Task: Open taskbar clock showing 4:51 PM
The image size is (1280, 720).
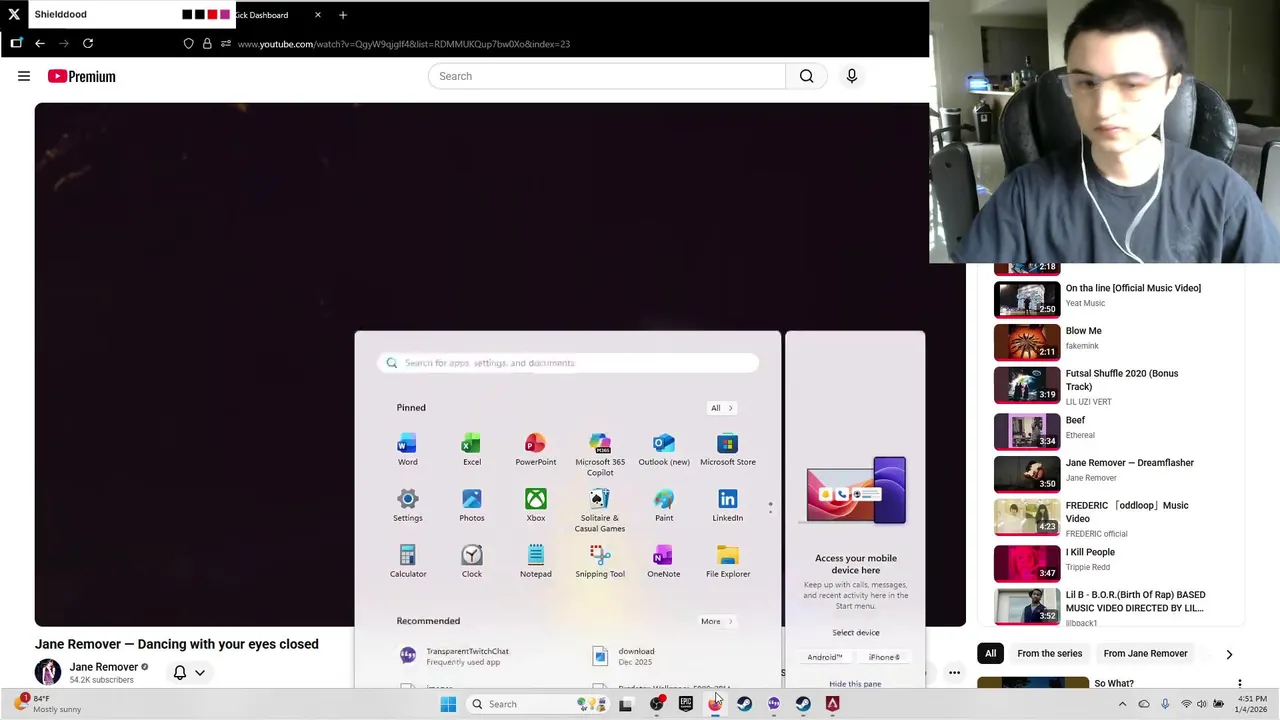Action: point(1251,704)
